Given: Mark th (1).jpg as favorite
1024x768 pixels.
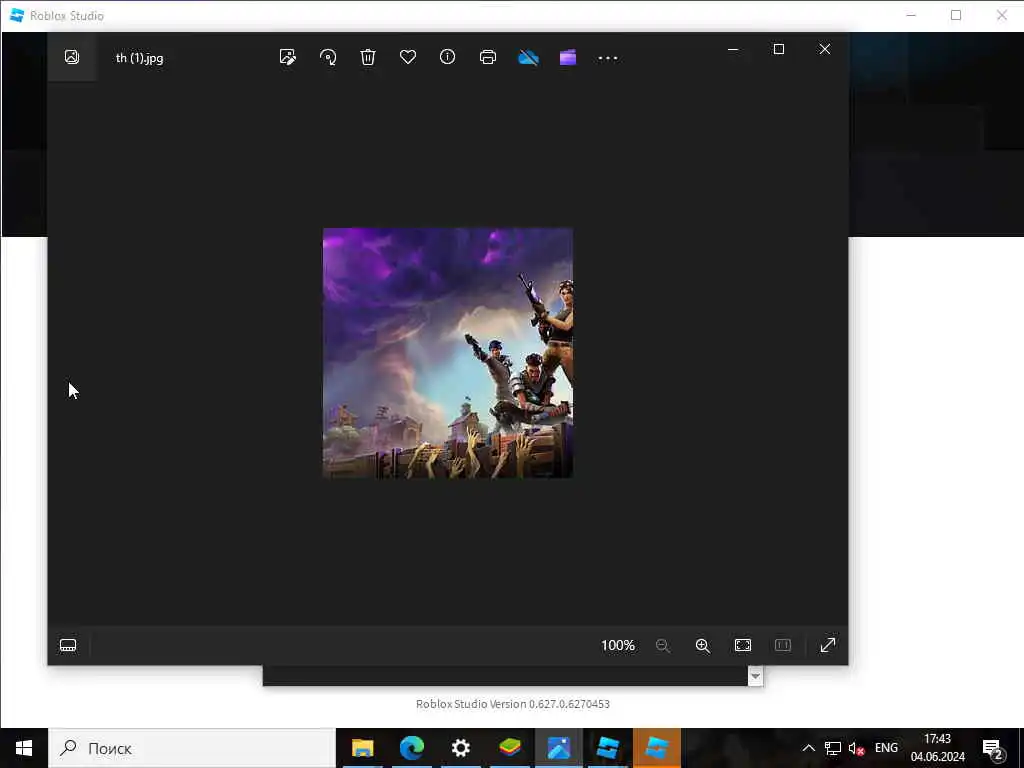Looking at the screenshot, I should 408,57.
